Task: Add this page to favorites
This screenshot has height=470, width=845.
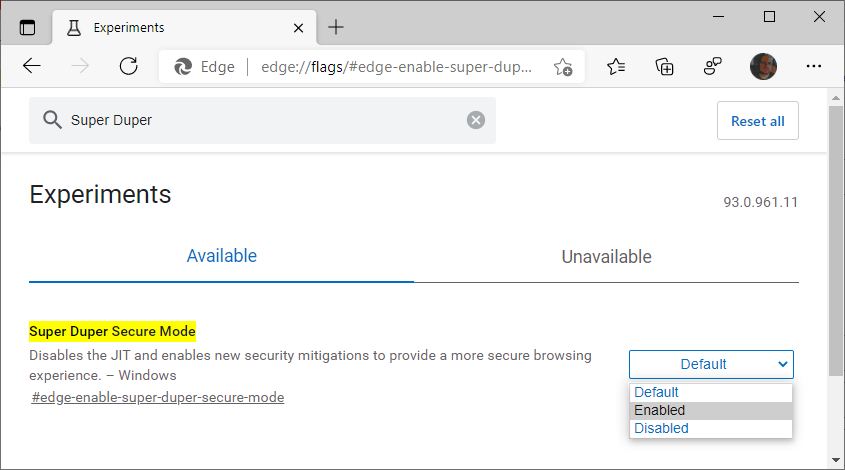Action: tap(563, 67)
